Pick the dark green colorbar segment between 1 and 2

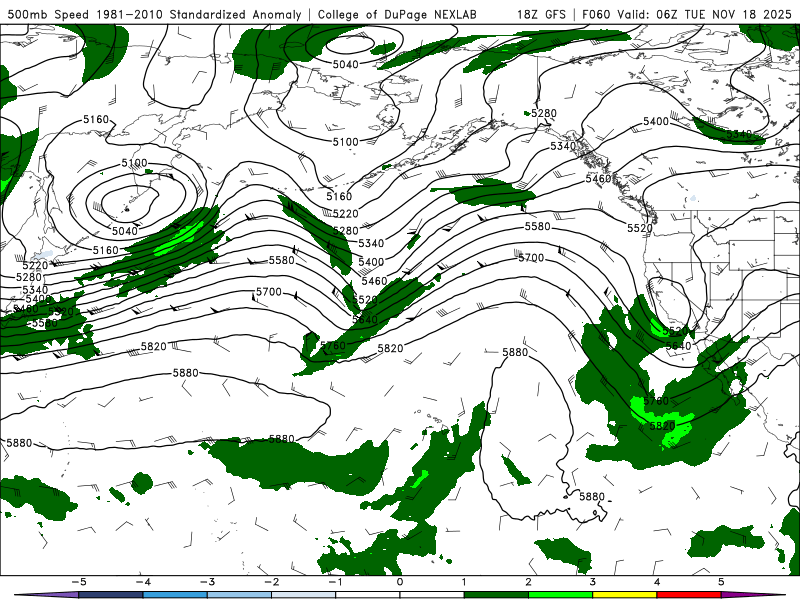coord(496,595)
